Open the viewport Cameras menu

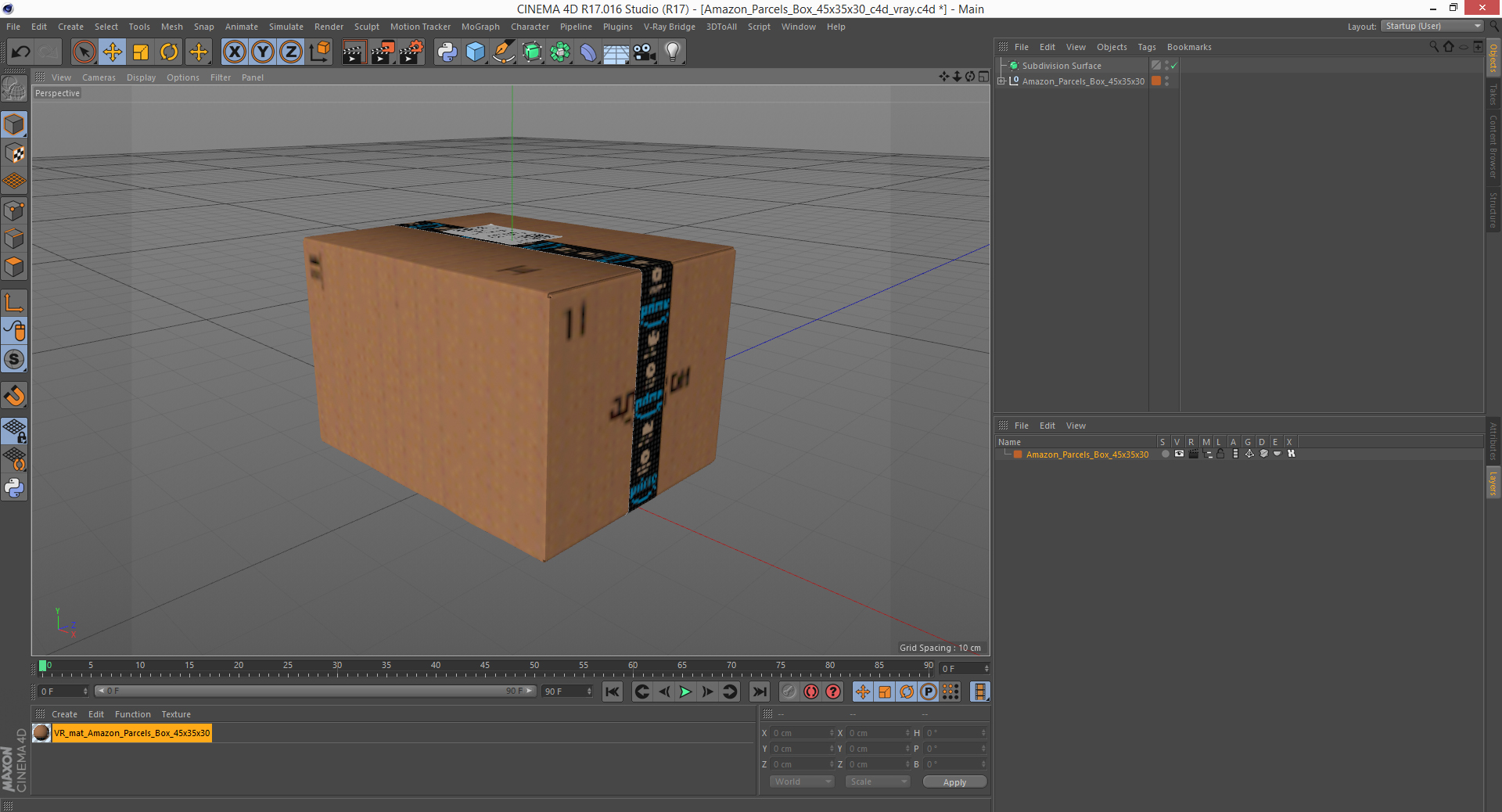[x=99, y=77]
